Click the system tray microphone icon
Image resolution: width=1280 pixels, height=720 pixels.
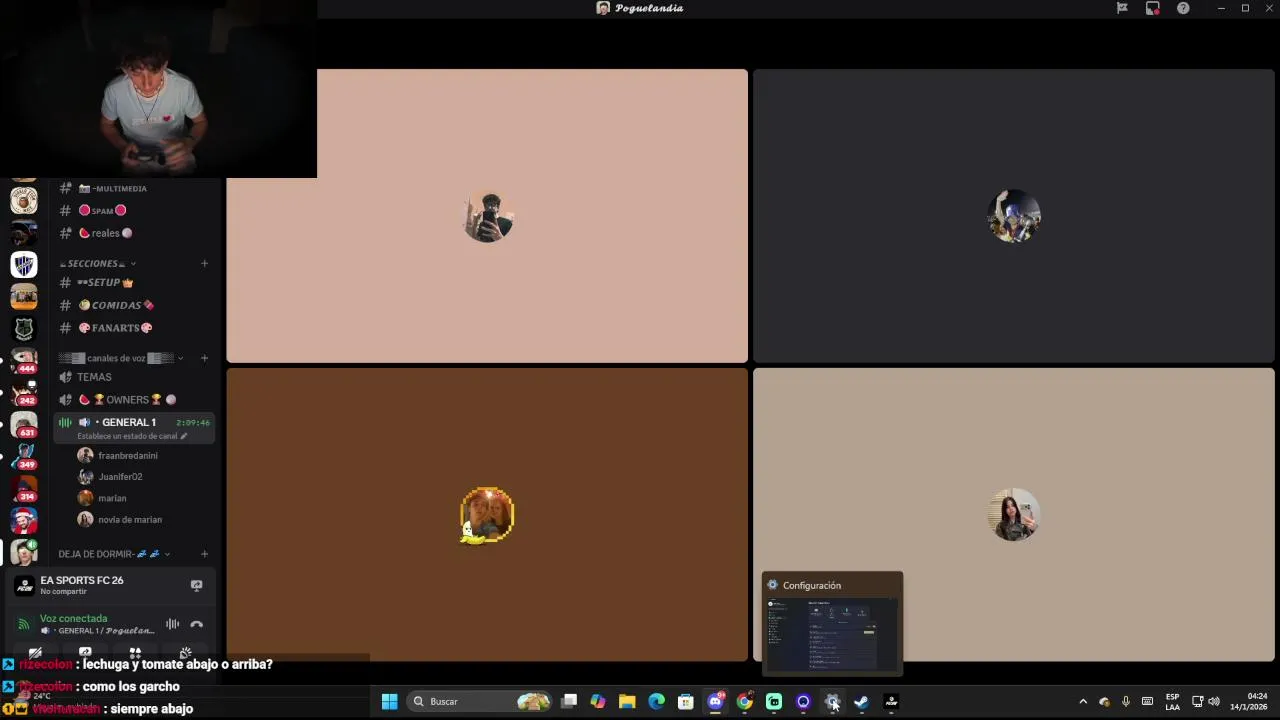coord(1126,701)
